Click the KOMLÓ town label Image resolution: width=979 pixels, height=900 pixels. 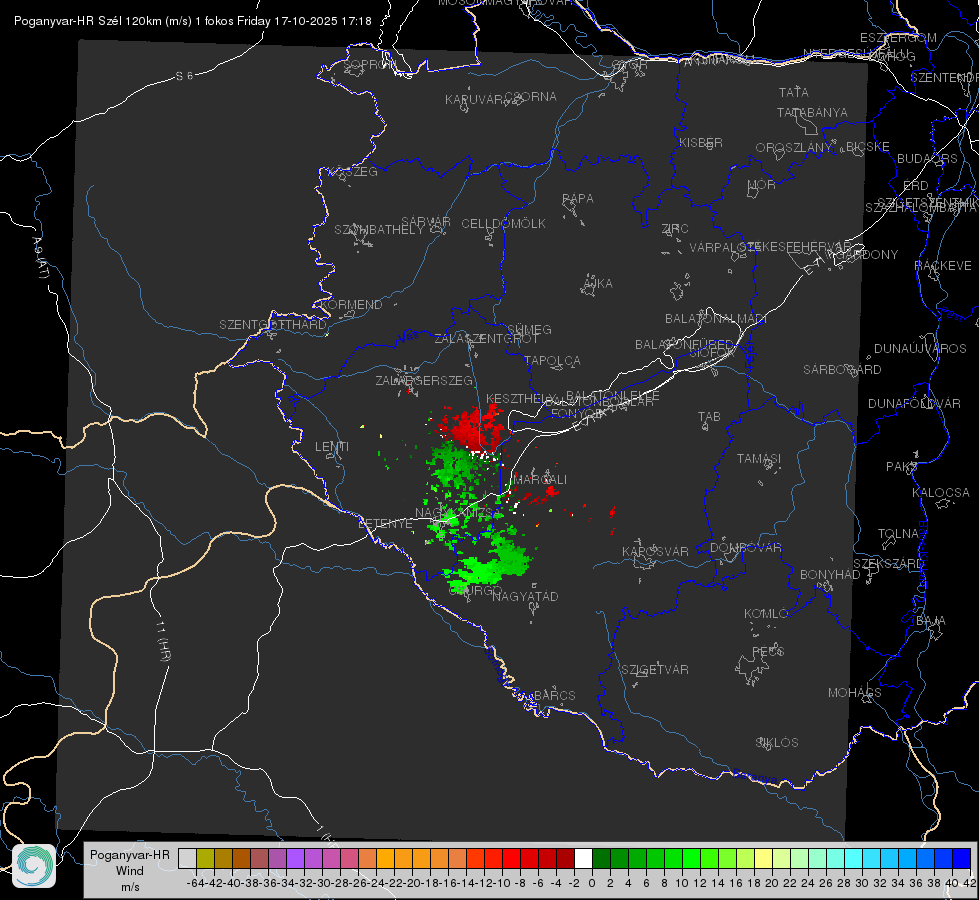[766, 614]
